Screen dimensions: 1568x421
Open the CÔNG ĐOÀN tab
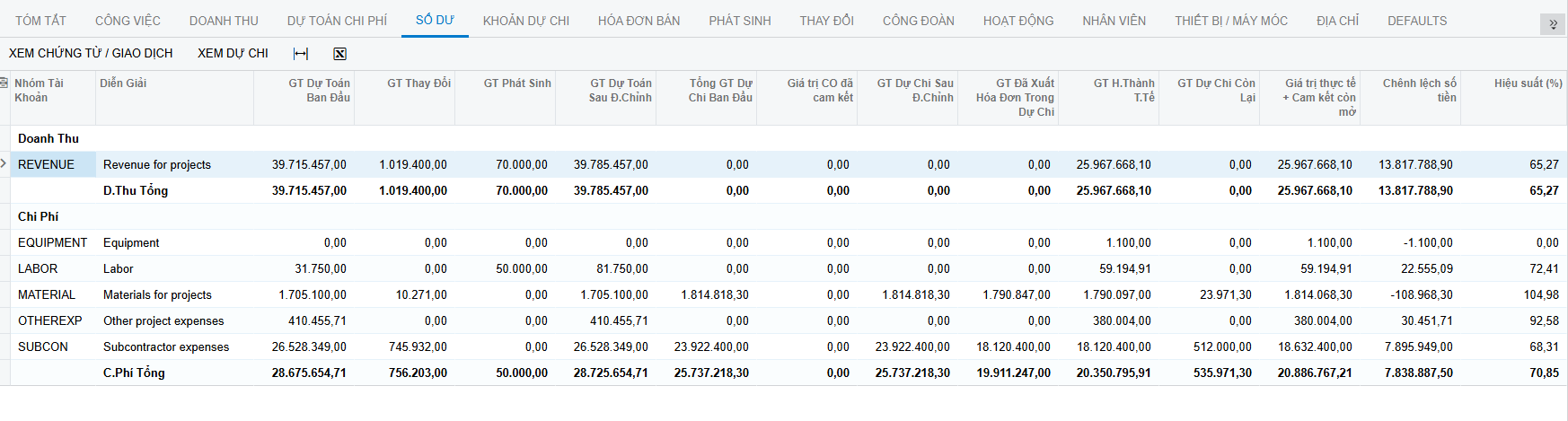[x=919, y=21]
